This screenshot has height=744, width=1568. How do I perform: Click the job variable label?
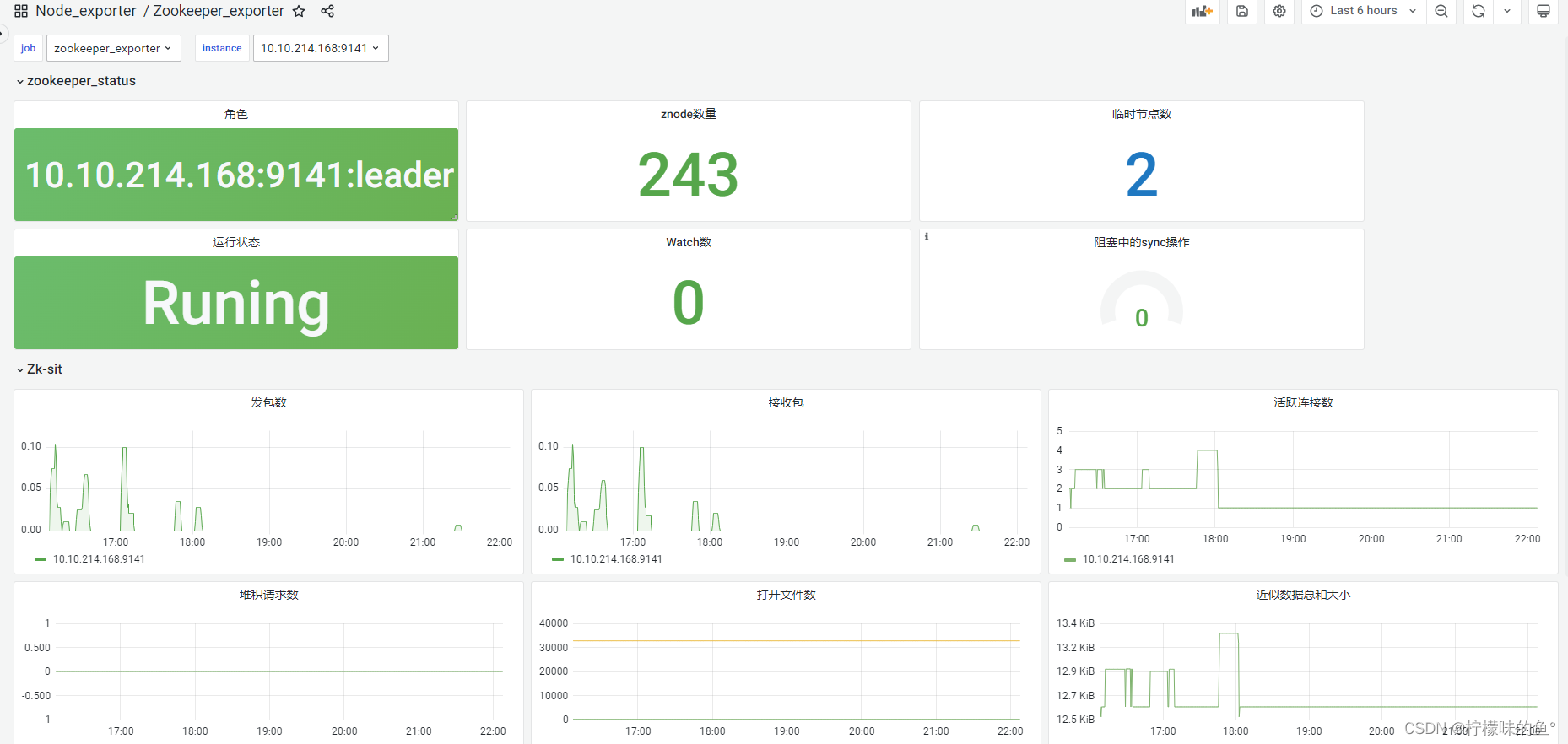tap(28, 48)
